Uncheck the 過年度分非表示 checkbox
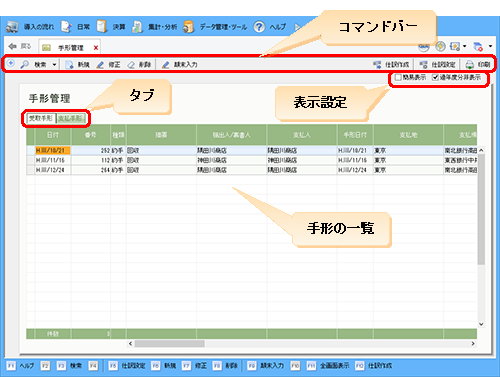 pos(435,77)
